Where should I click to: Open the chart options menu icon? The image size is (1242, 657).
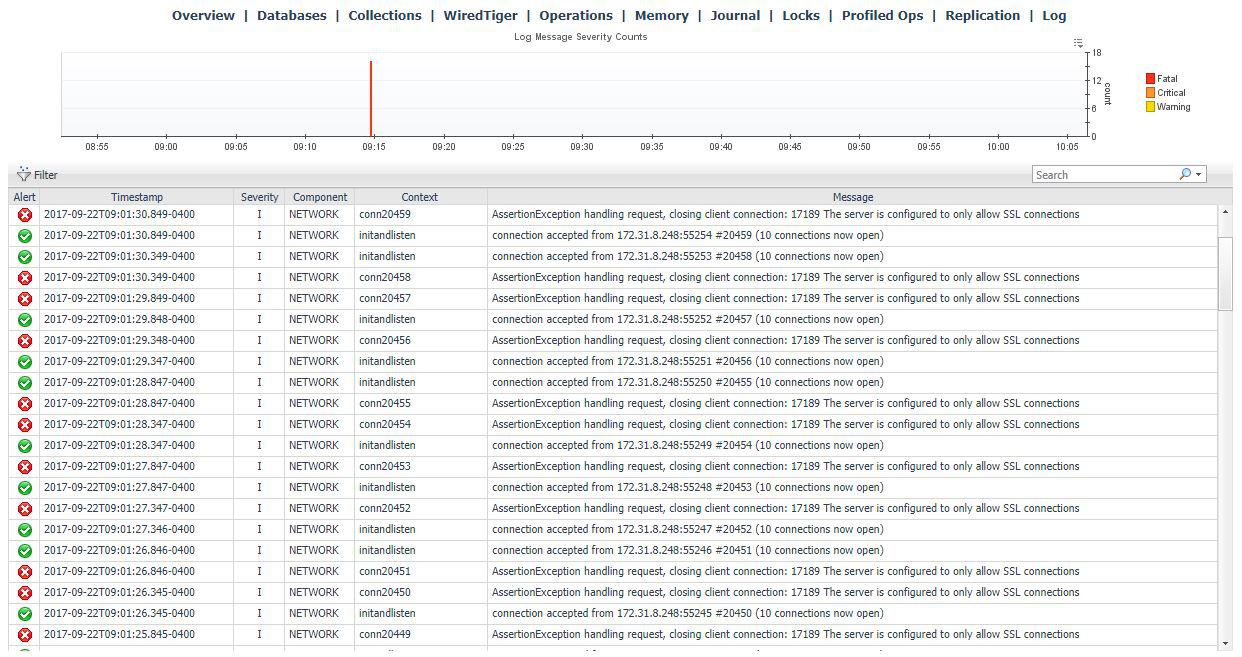[x=1078, y=43]
